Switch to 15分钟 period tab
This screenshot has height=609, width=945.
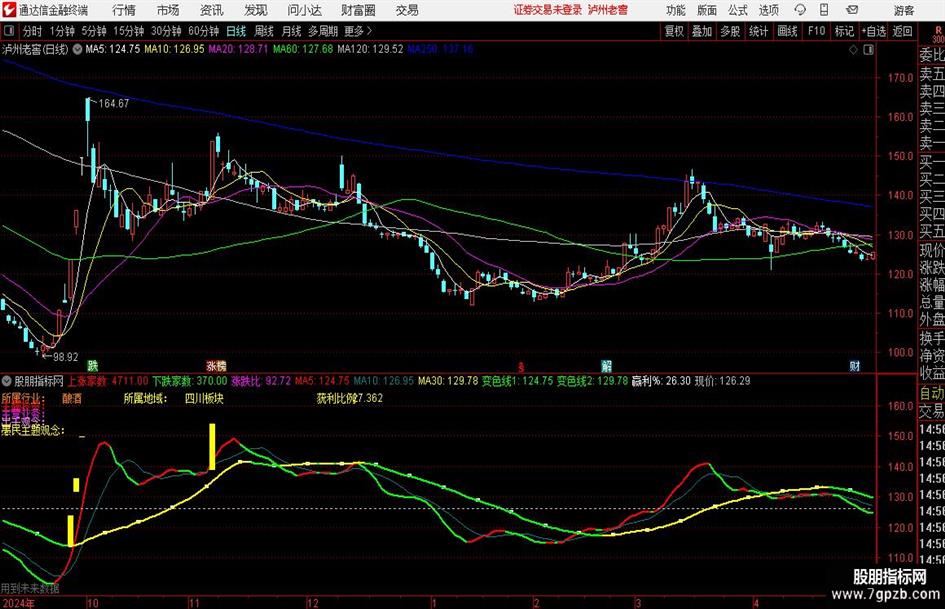pyautogui.click(x=128, y=31)
